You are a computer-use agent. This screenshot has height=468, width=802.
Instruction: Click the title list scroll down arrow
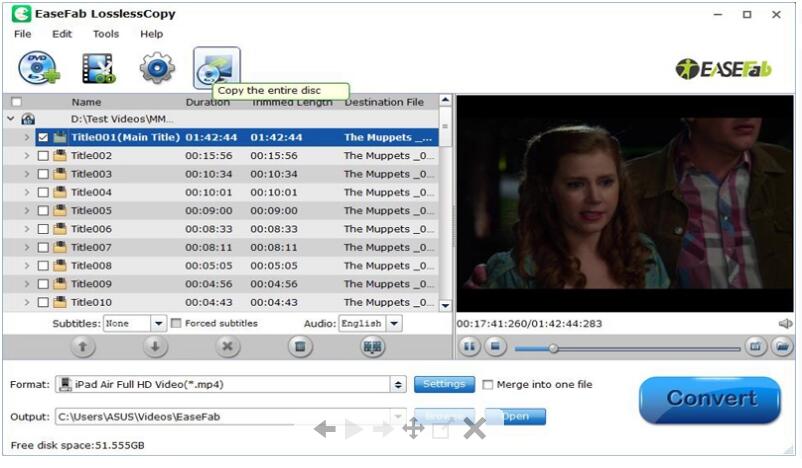[x=445, y=305]
